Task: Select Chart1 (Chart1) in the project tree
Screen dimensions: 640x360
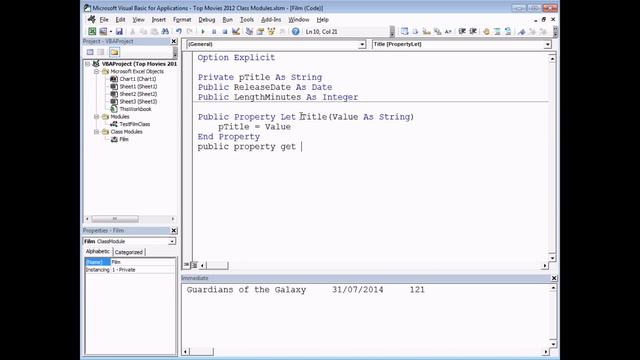Action: click(x=138, y=79)
